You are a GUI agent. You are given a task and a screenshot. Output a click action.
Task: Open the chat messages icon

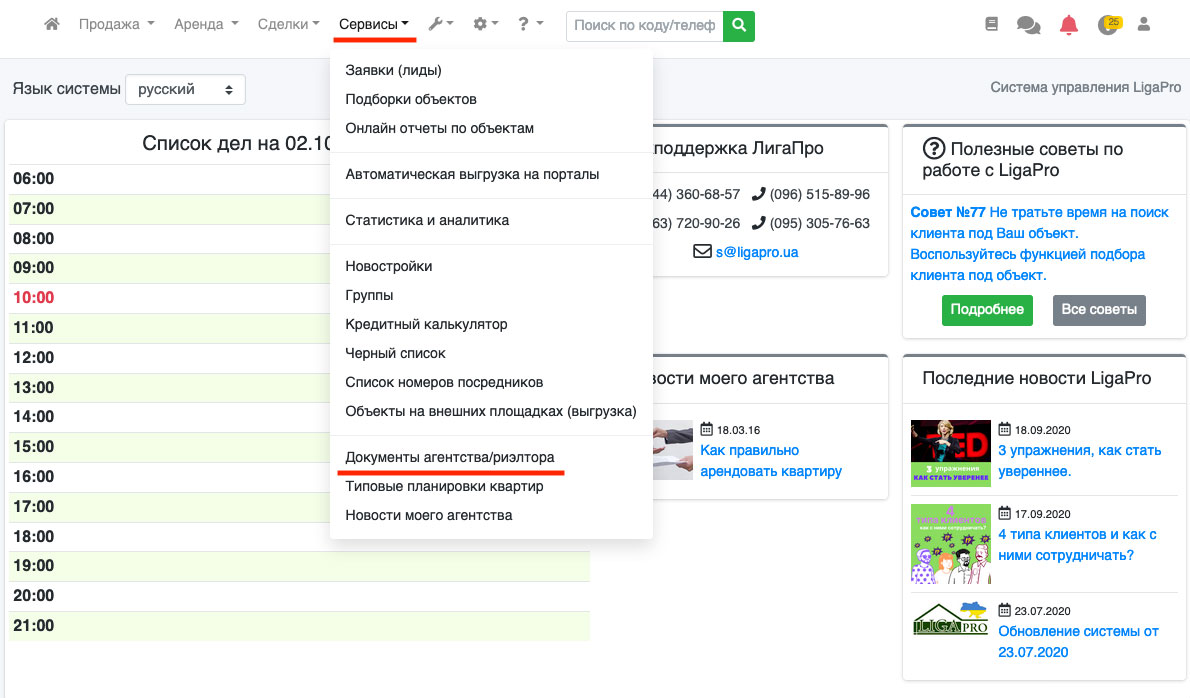(x=1028, y=25)
